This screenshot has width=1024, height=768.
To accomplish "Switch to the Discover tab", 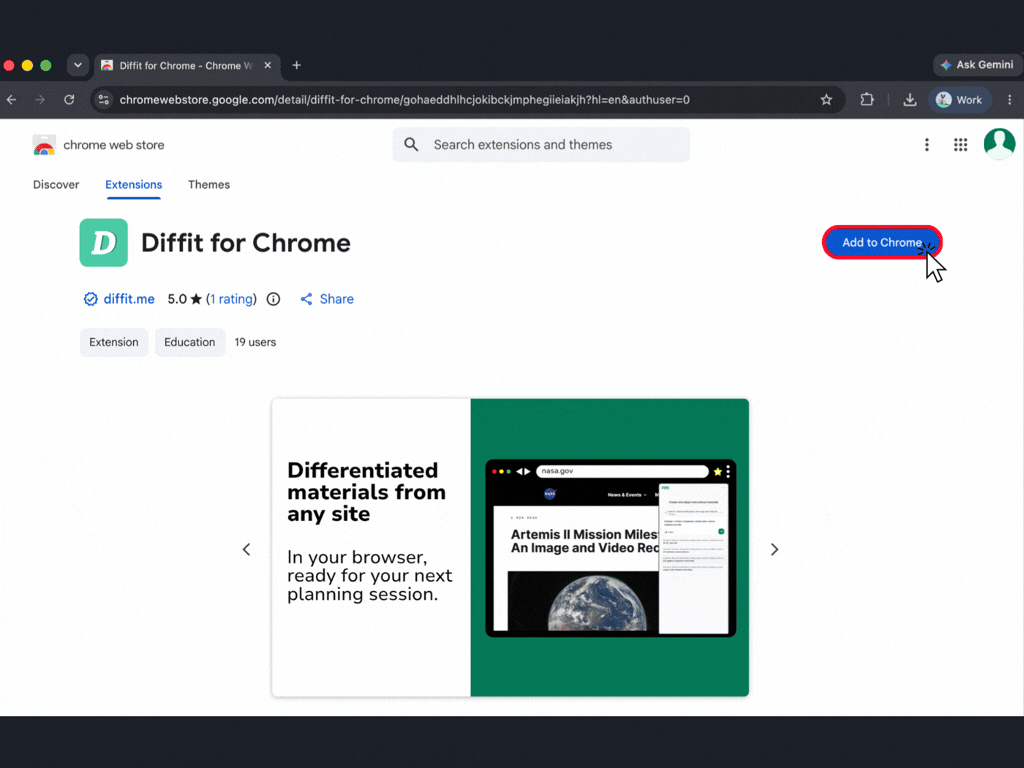I will pyautogui.click(x=56, y=185).
